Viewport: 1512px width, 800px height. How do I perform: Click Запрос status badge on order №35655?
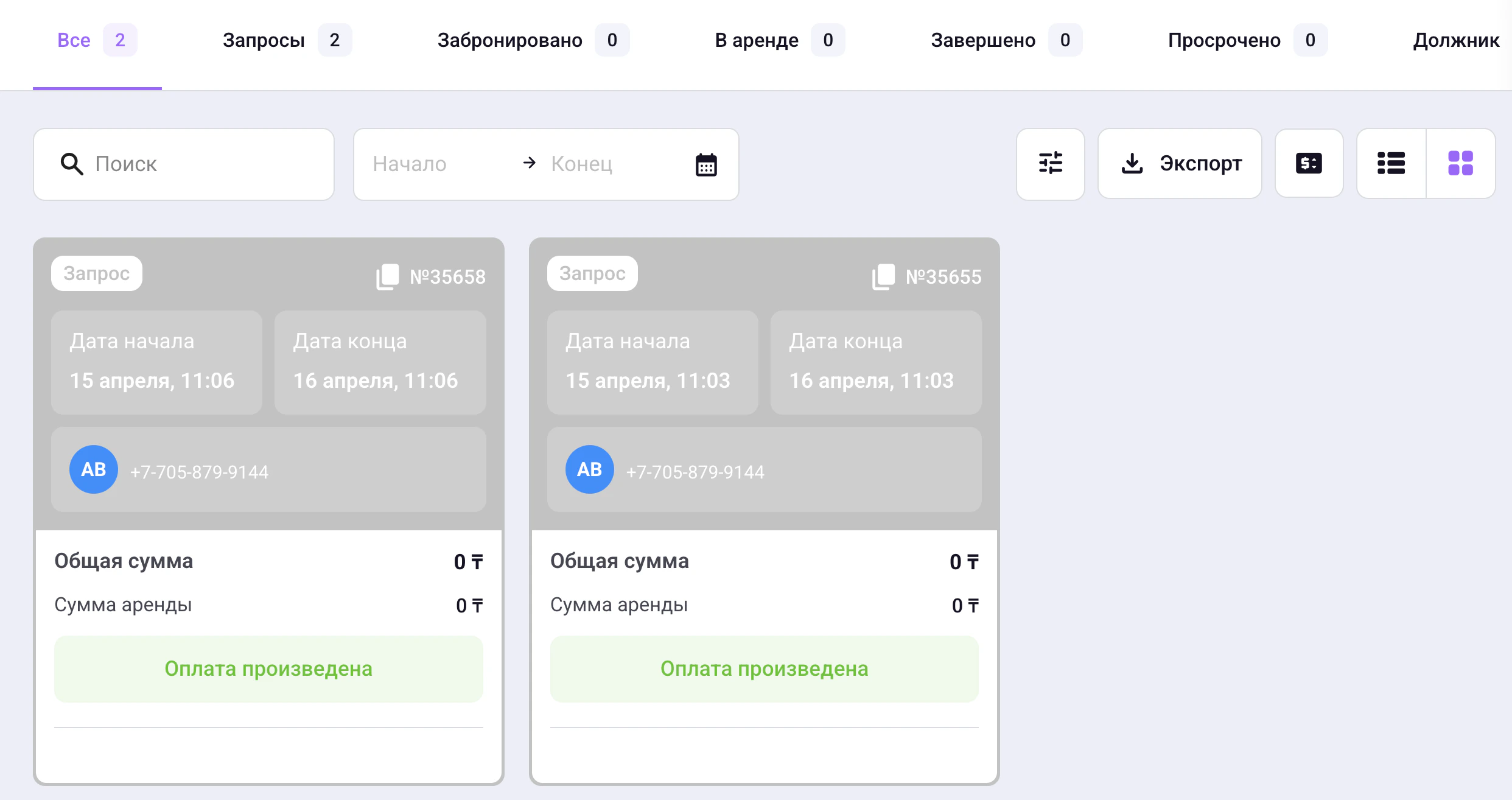(592, 273)
